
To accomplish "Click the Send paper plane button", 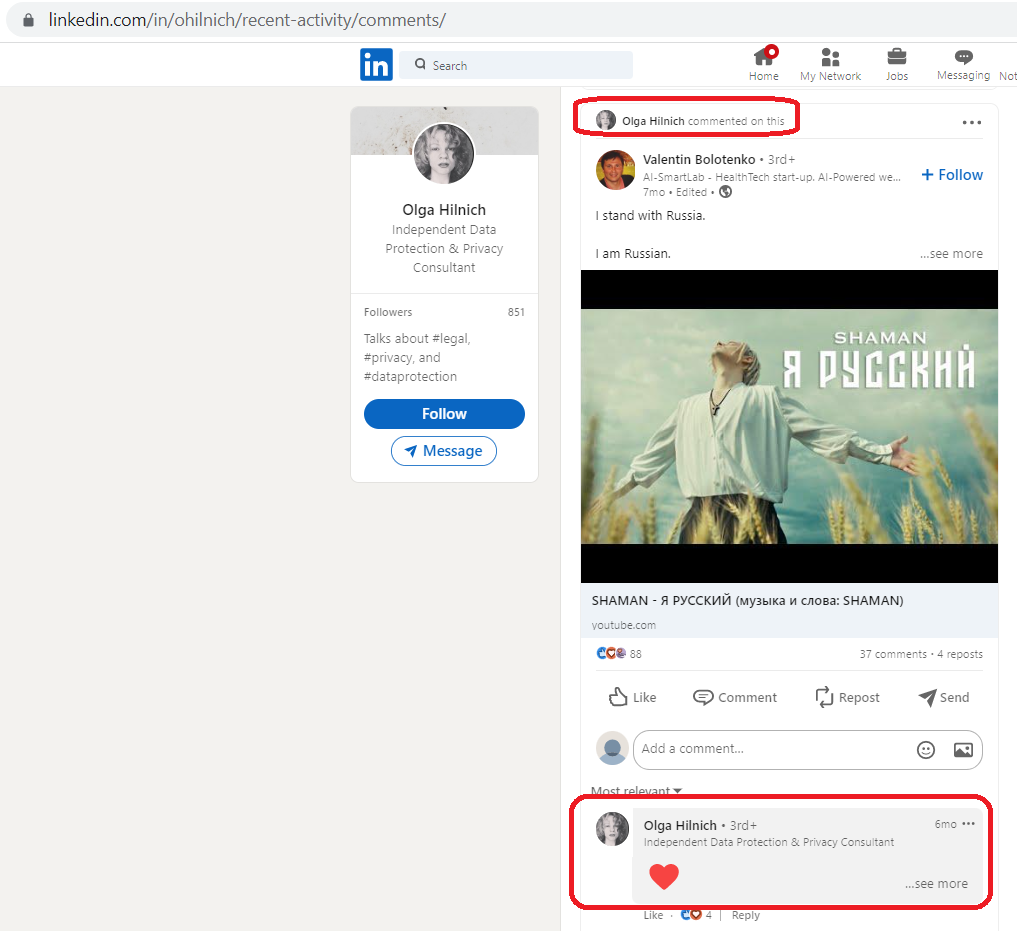I will 944,697.
